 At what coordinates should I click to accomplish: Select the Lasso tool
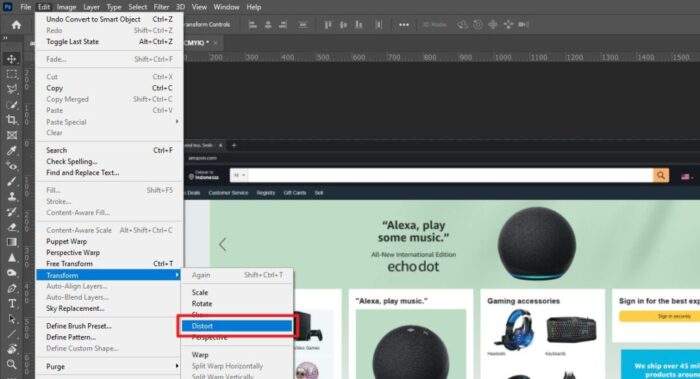pos(12,89)
